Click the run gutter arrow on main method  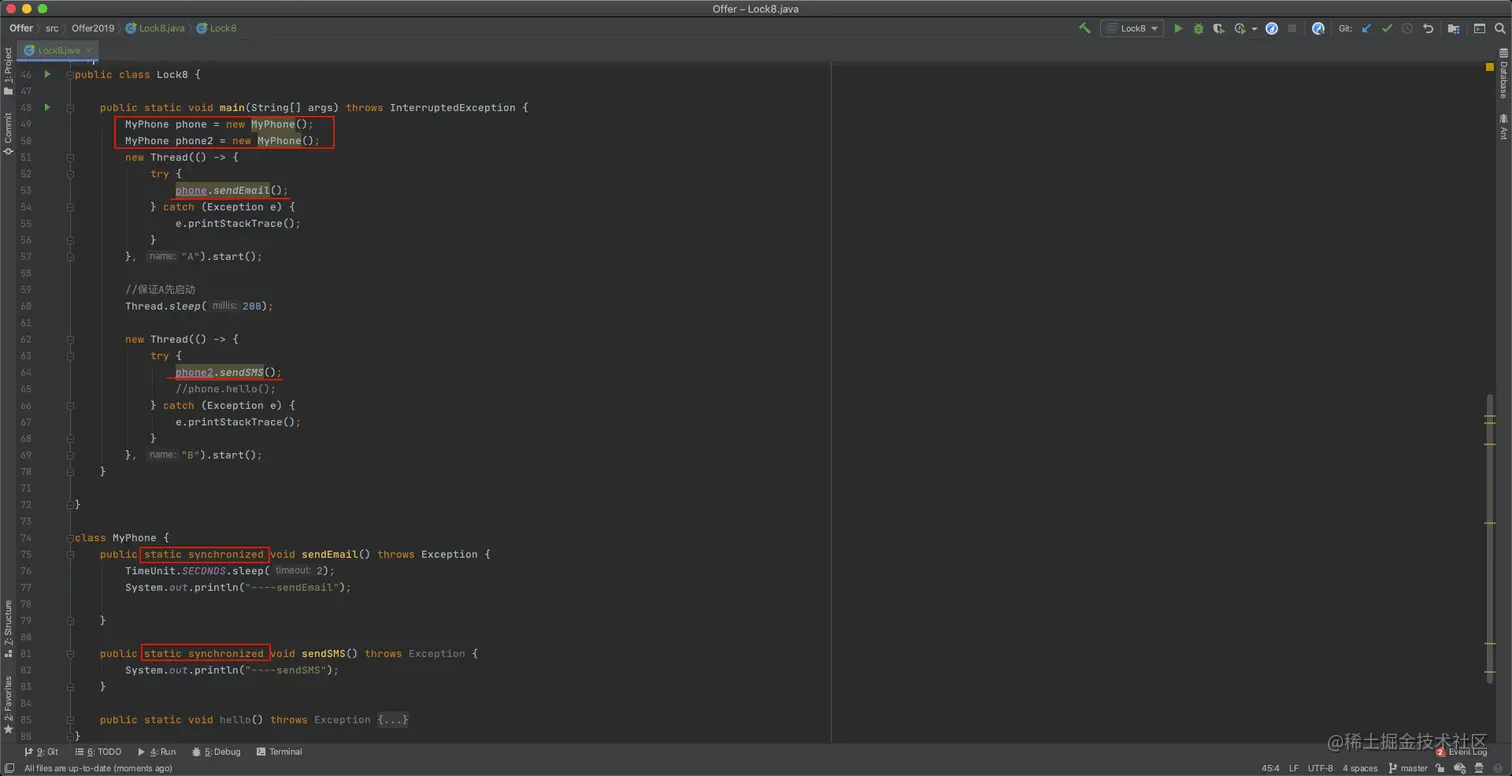coord(47,107)
